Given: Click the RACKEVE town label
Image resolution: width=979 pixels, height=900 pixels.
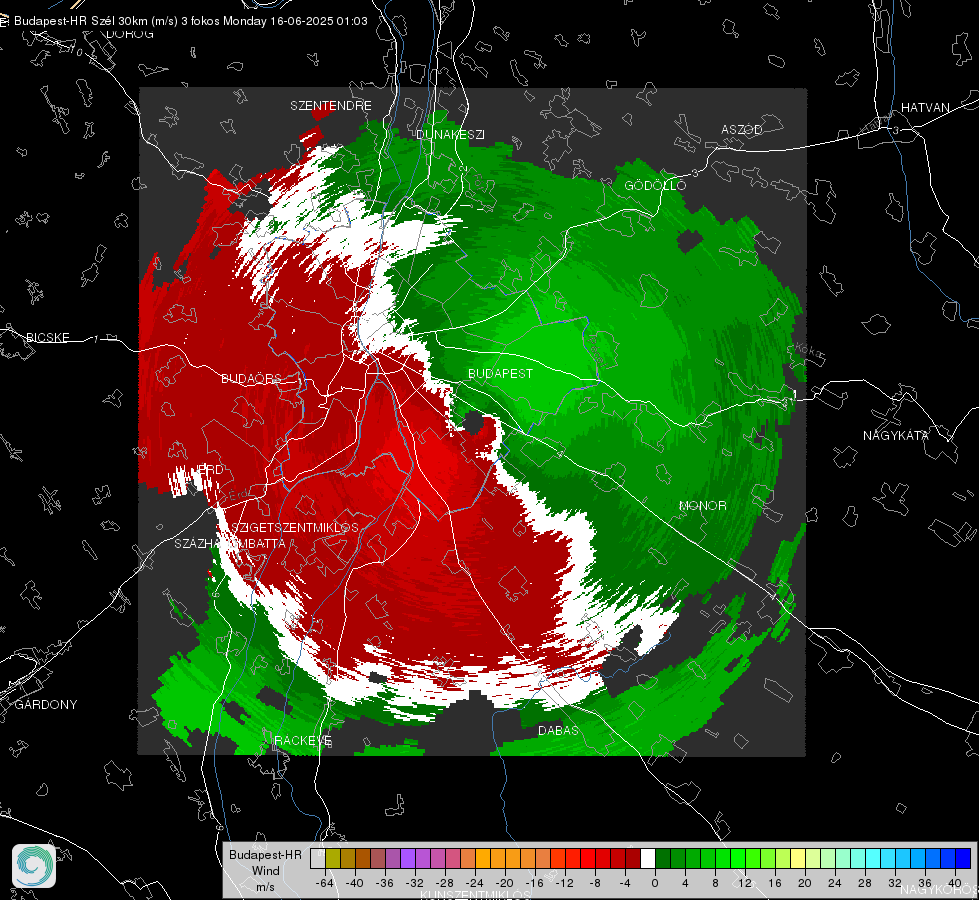Looking at the screenshot, I should coord(303,741).
